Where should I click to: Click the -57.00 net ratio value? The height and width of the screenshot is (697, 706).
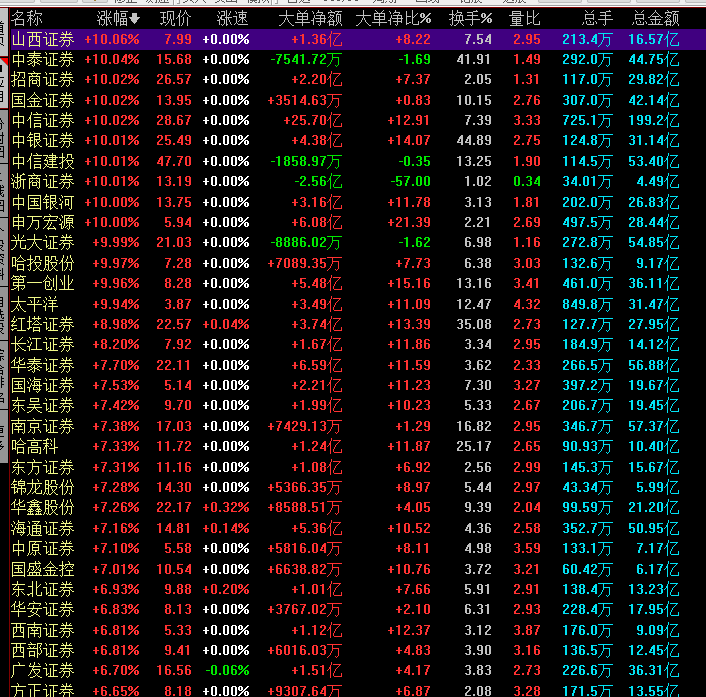410,181
